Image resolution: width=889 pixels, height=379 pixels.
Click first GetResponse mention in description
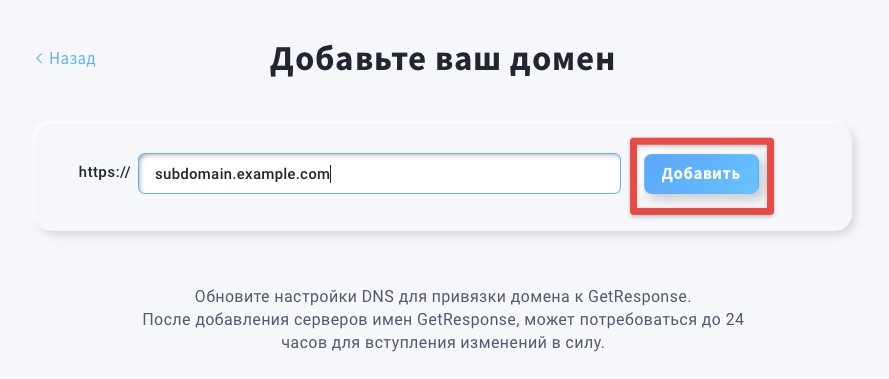[x=638, y=297]
